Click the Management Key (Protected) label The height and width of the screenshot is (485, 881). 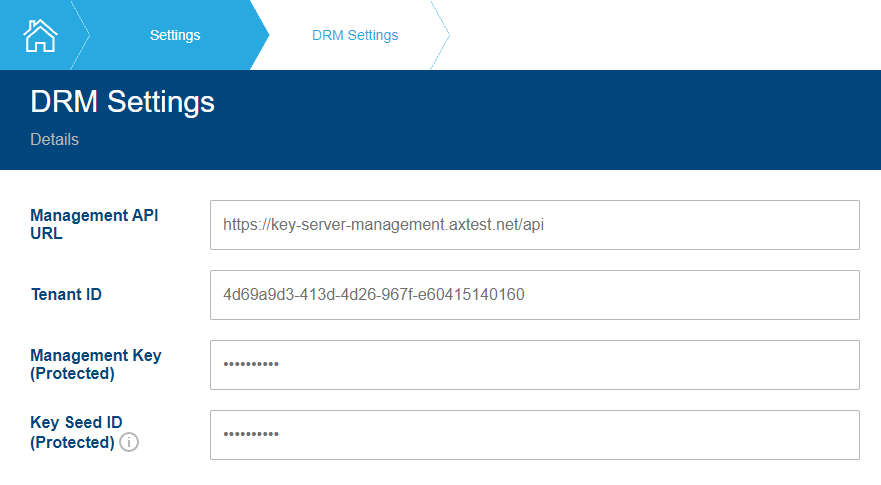95,364
